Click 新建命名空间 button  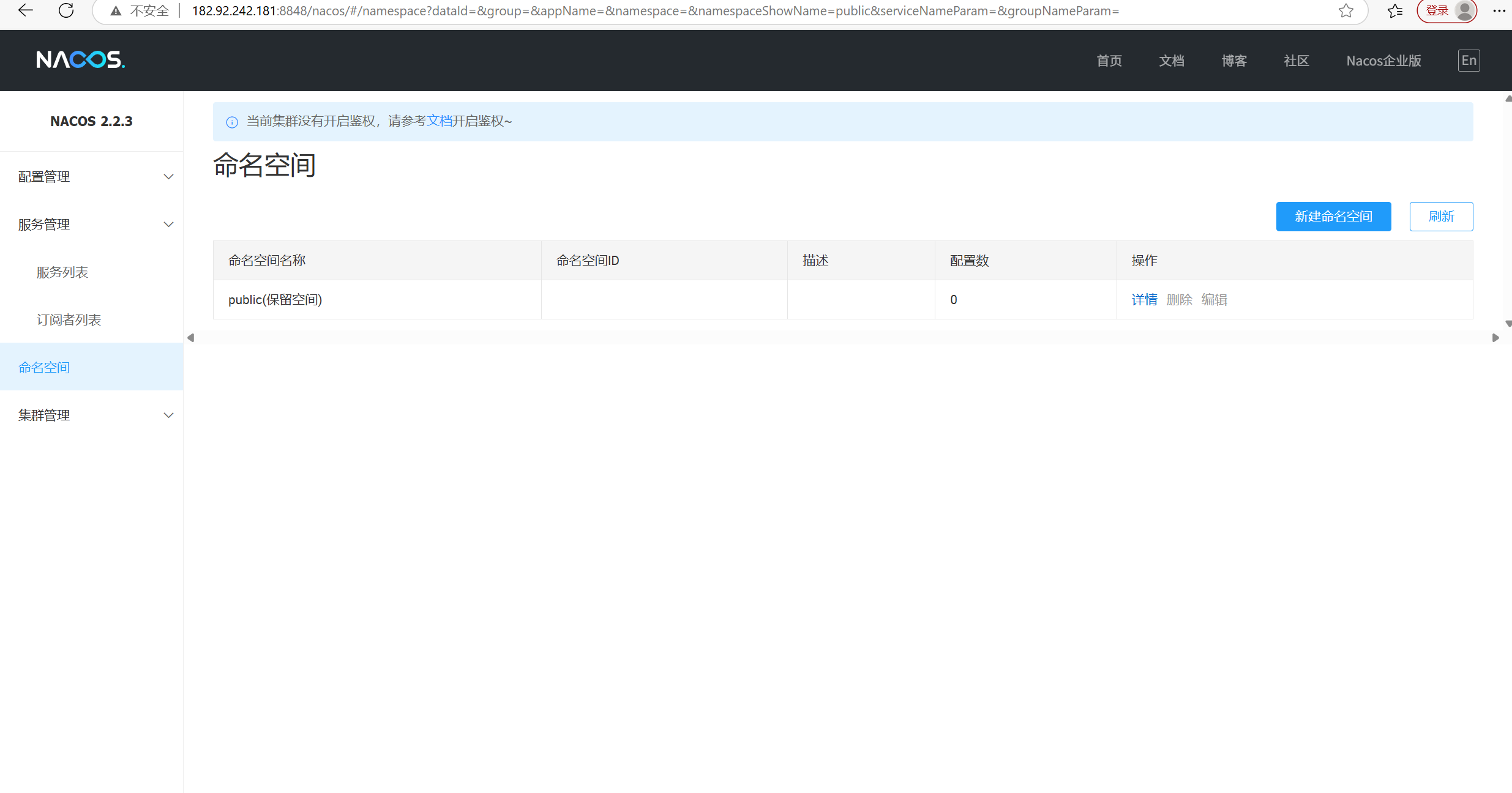click(x=1333, y=217)
